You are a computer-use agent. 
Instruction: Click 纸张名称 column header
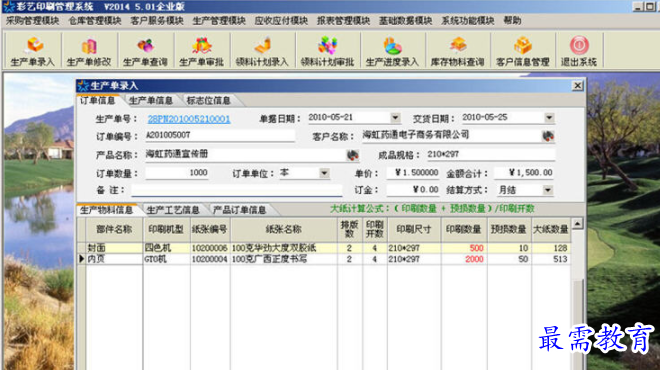point(284,229)
